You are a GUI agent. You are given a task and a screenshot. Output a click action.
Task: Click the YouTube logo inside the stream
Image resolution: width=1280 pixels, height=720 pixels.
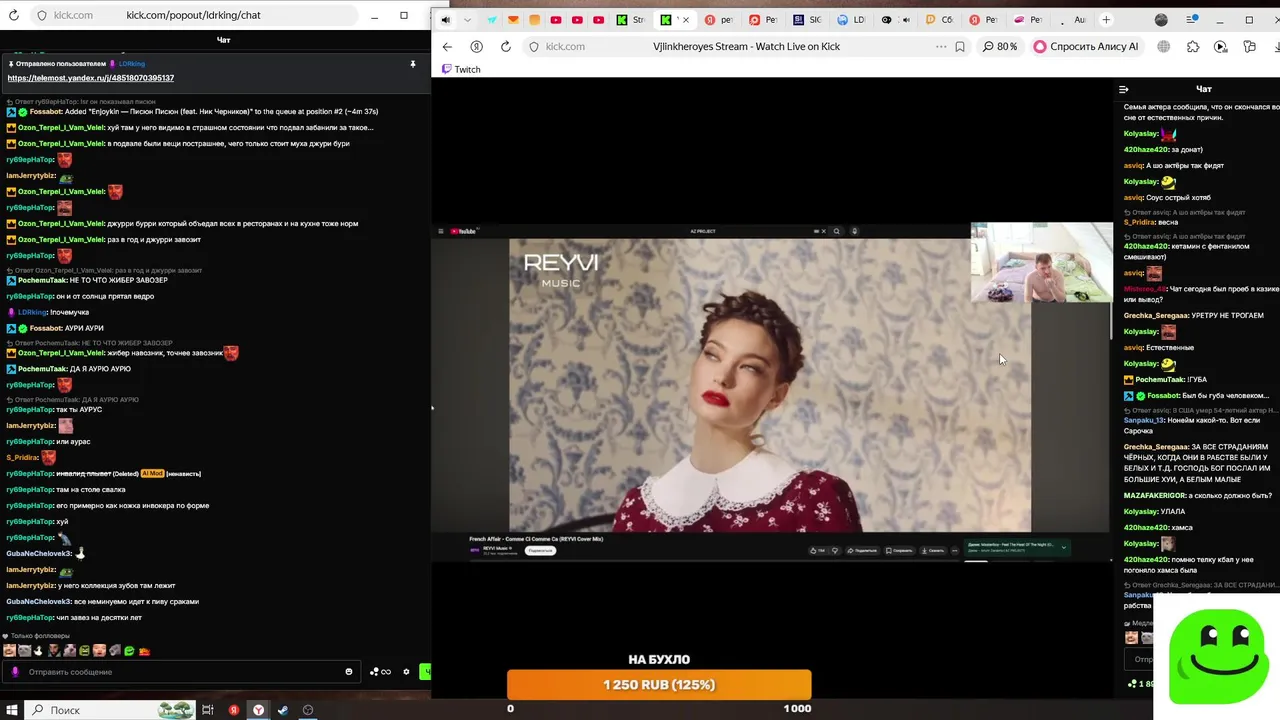pyautogui.click(x=462, y=231)
